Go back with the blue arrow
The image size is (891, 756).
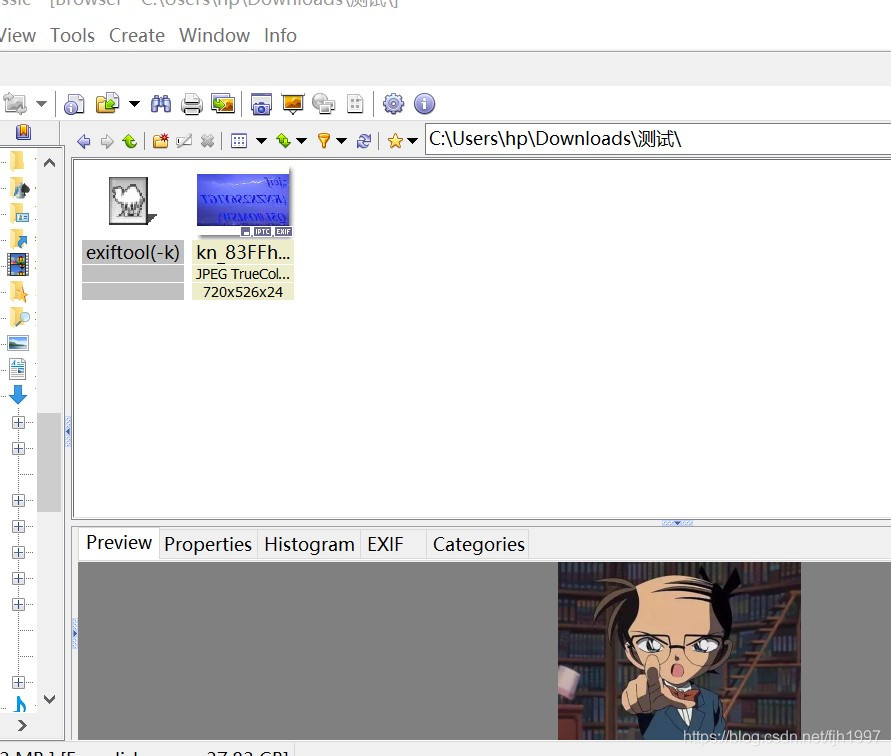(84, 141)
